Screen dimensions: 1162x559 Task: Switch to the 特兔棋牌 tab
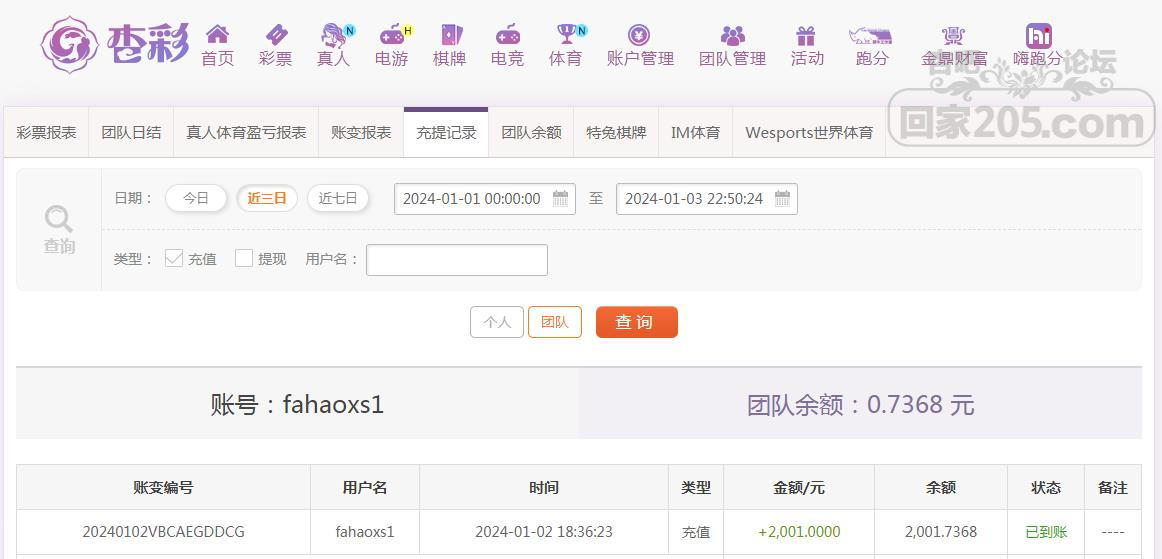[617, 133]
